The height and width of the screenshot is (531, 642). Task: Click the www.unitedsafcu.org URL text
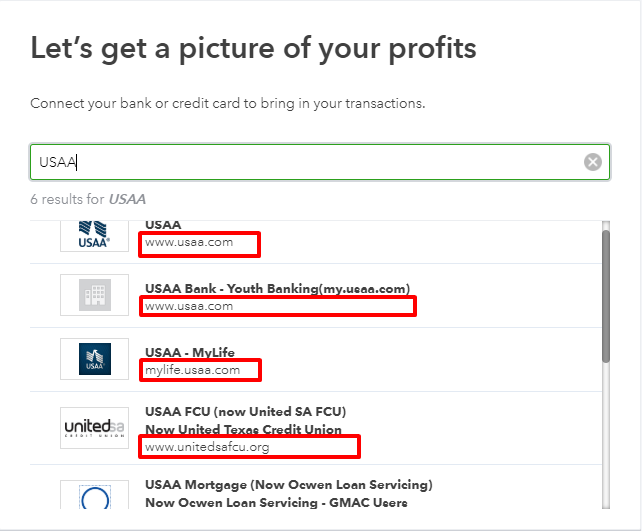(207, 447)
